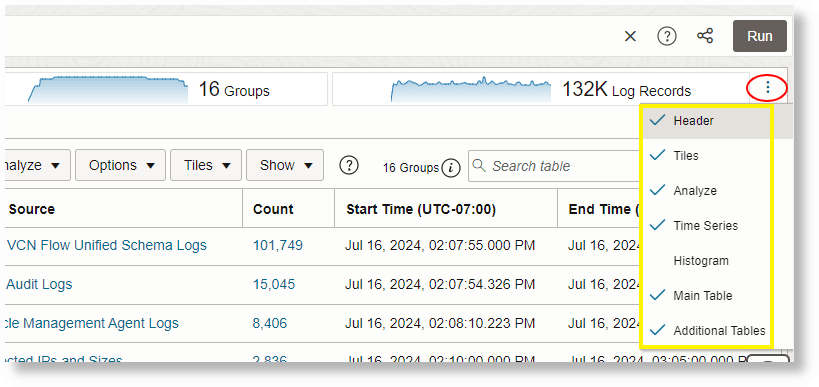The width and height of the screenshot is (819, 387).
Task: Sort by Start Time (UTC-07:00) header
Action: point(421,209)
